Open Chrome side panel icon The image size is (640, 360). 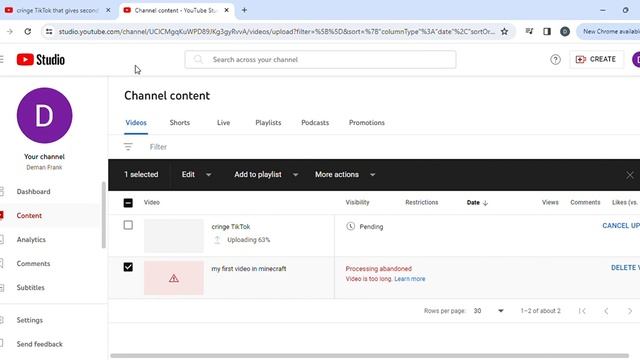(x=547, y=31)
